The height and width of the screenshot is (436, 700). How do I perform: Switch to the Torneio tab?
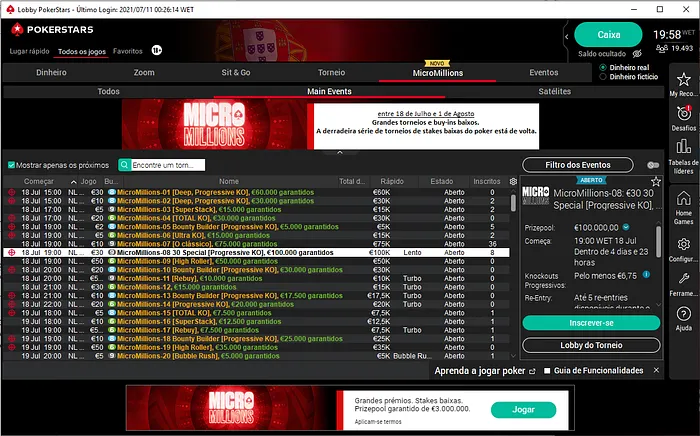331,72
